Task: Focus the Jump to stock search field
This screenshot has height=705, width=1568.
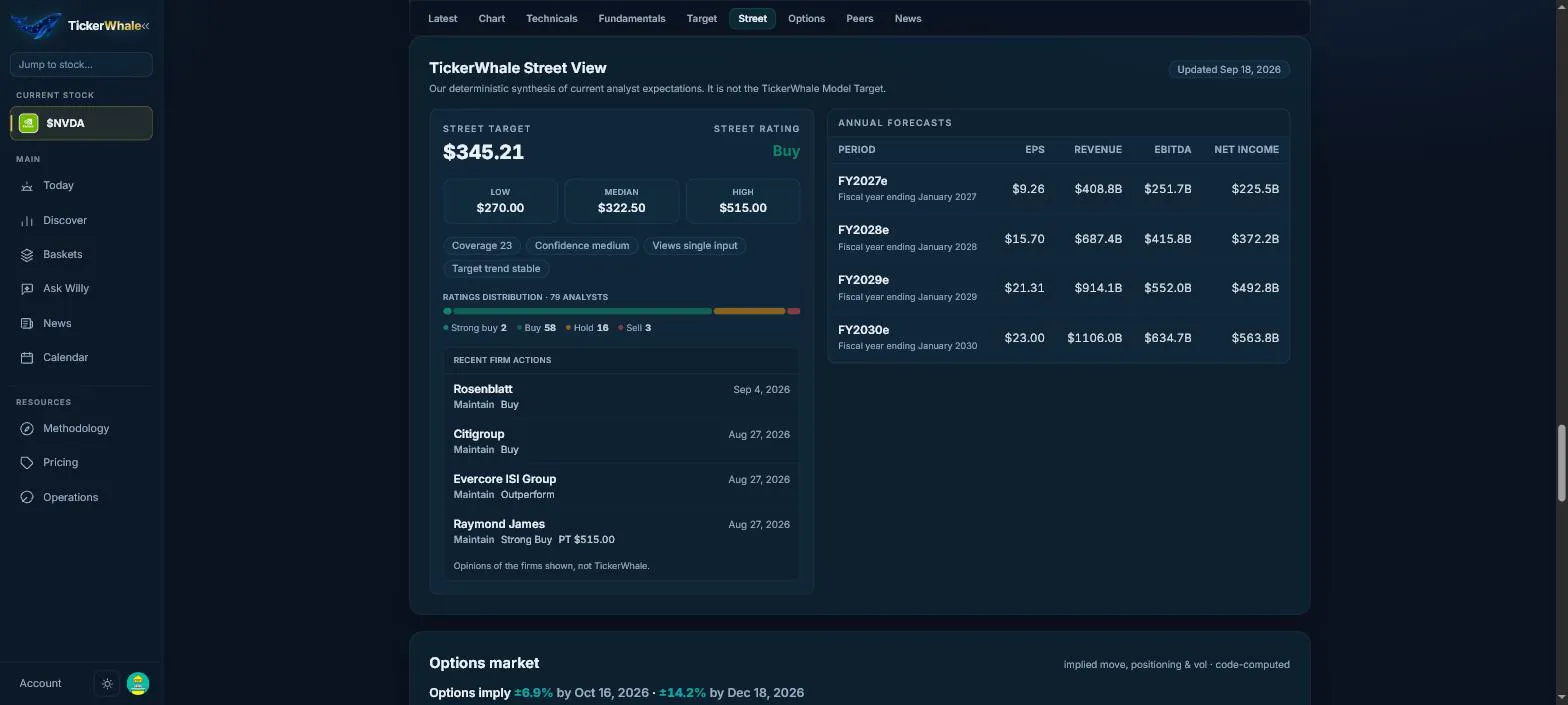Action: (x=81, y=65)
